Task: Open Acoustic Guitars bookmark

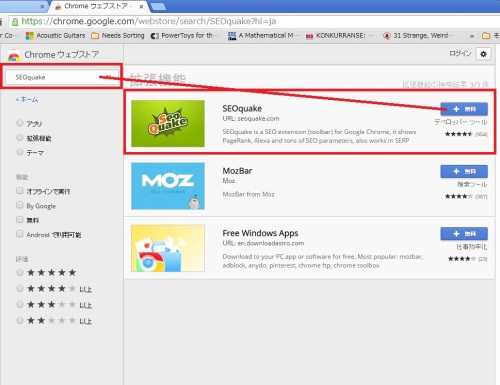Action: click(x=55, y=35)
